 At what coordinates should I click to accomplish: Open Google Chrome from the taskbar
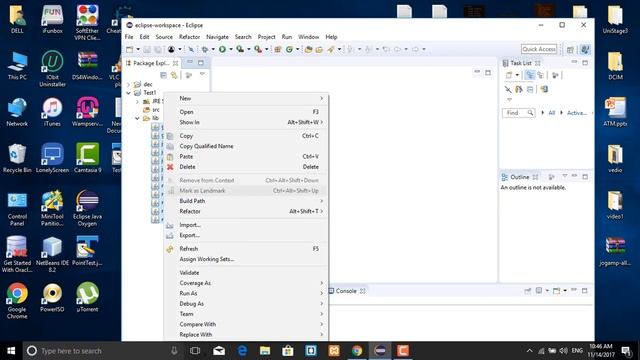(x=357, y=351)
